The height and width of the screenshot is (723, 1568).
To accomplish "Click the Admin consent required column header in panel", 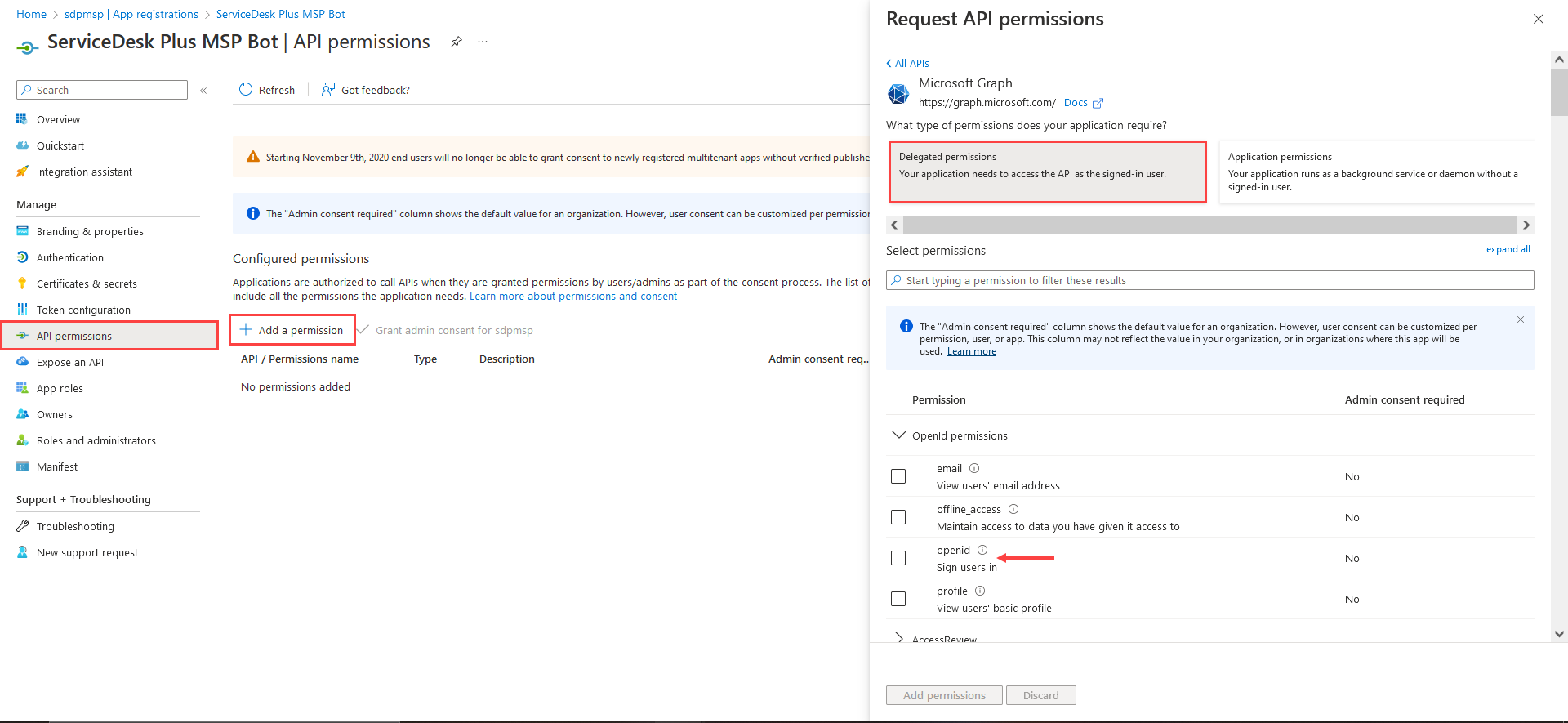I will coord(1405,399).
